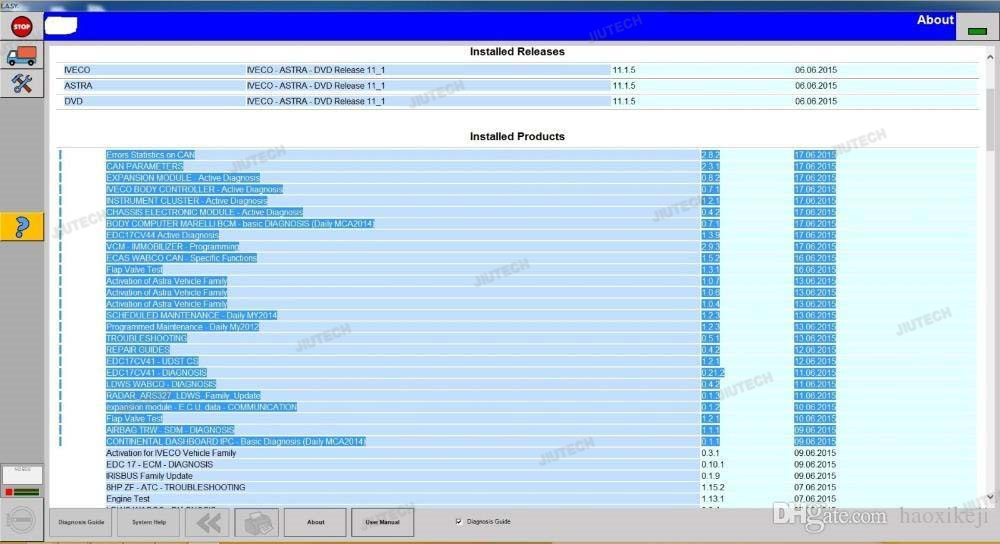Click version 1.0.7 of Astra Vehicle Family

pos(710,281)
